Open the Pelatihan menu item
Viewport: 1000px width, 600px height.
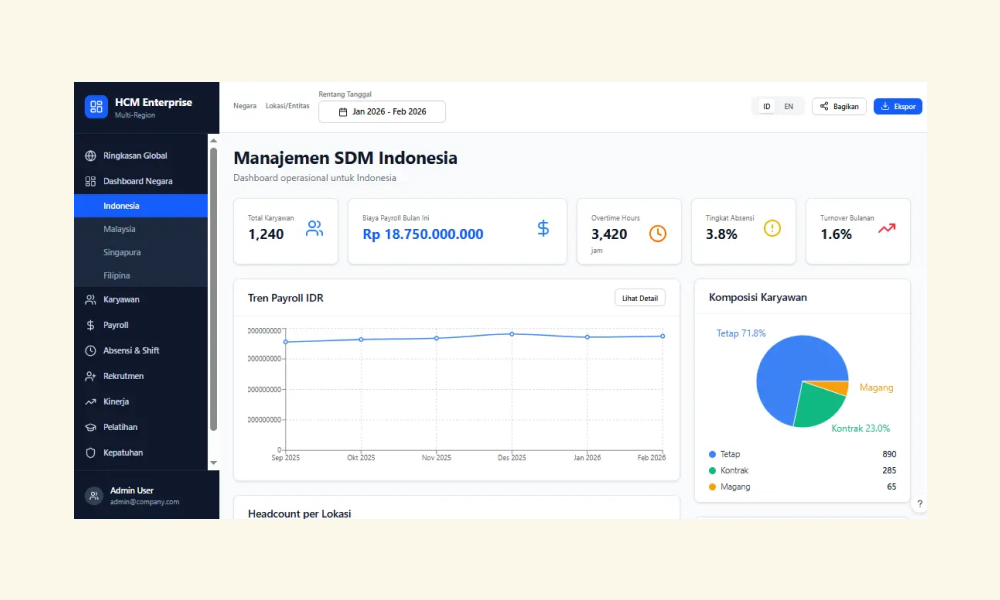pyautogui.click(x=141, y=427)
